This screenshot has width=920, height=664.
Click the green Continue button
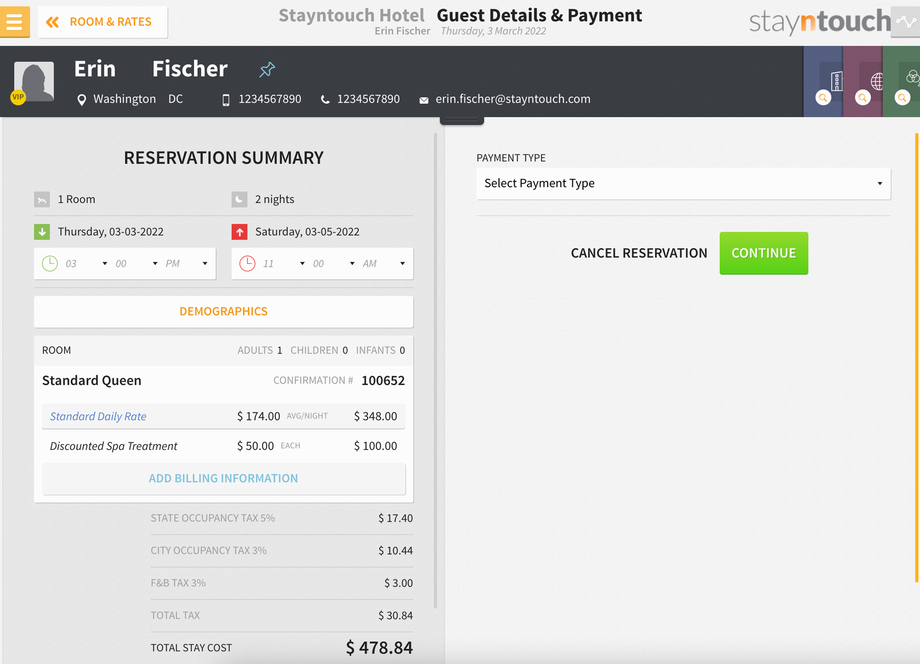(763, 253)
